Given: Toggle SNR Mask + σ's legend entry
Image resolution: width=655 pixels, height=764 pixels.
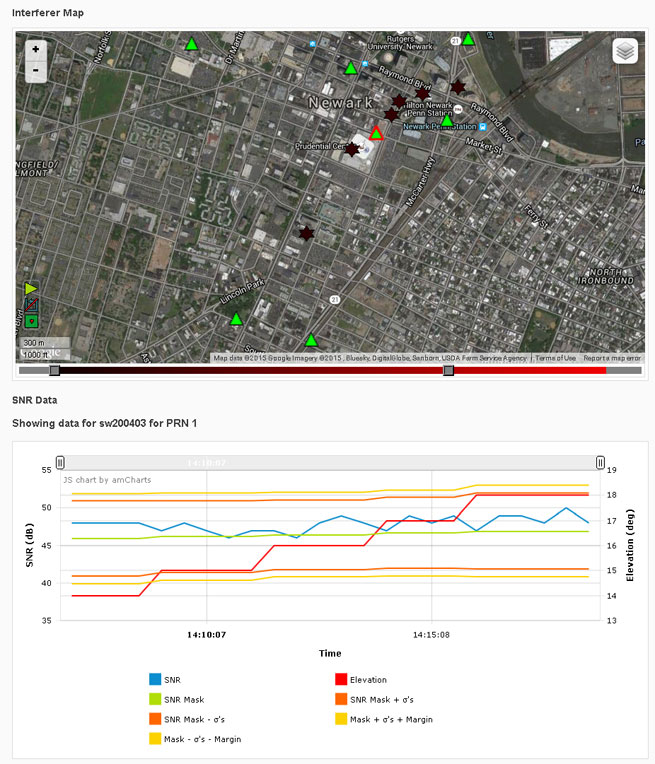Looking at the screenshot, I should point(341,699).
